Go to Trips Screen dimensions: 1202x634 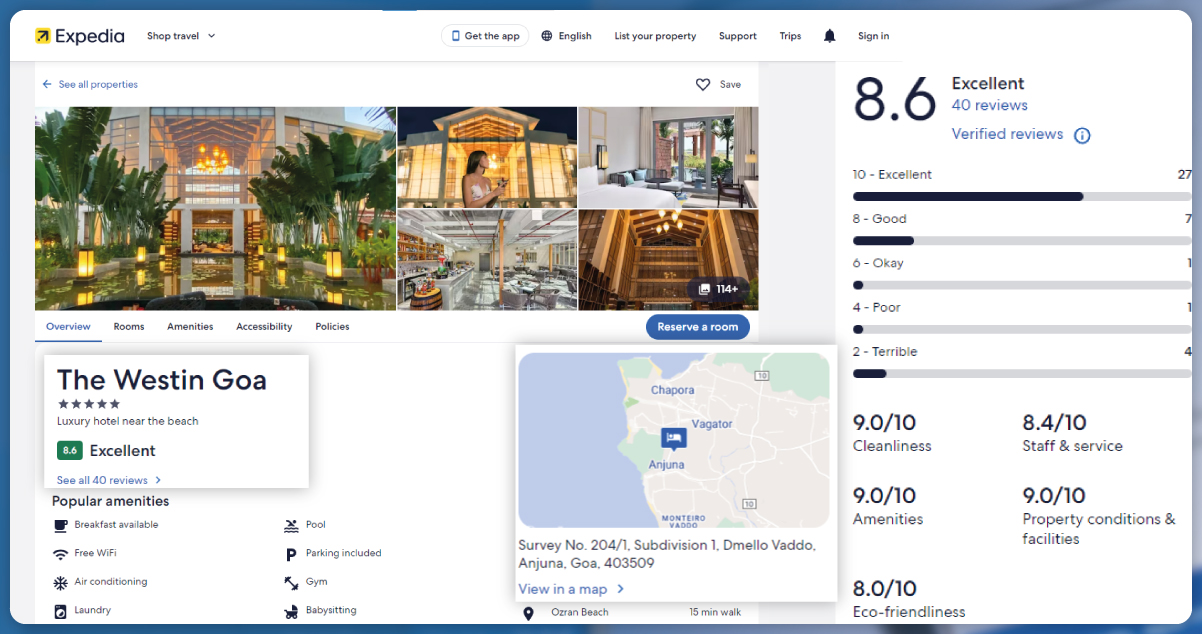pos(790,36)
